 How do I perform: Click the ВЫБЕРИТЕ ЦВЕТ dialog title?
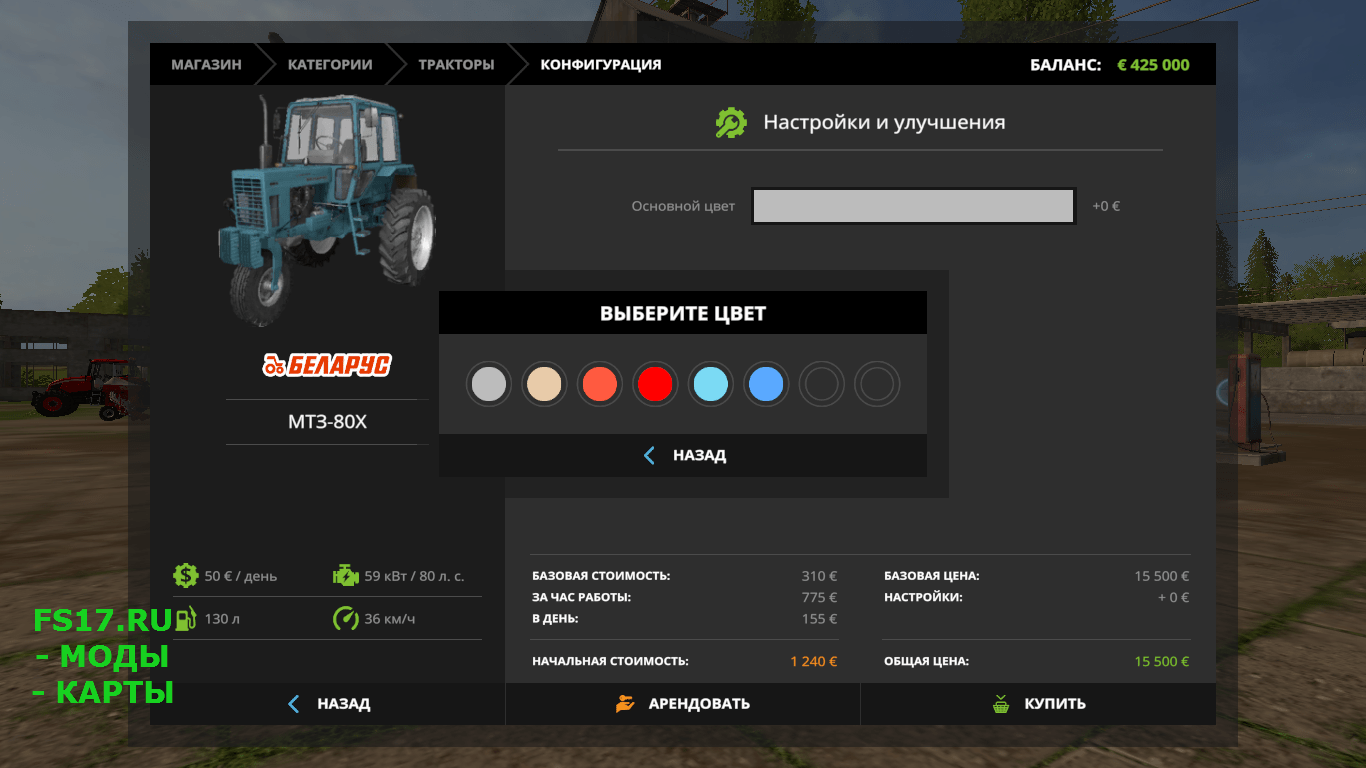(683, 313)
